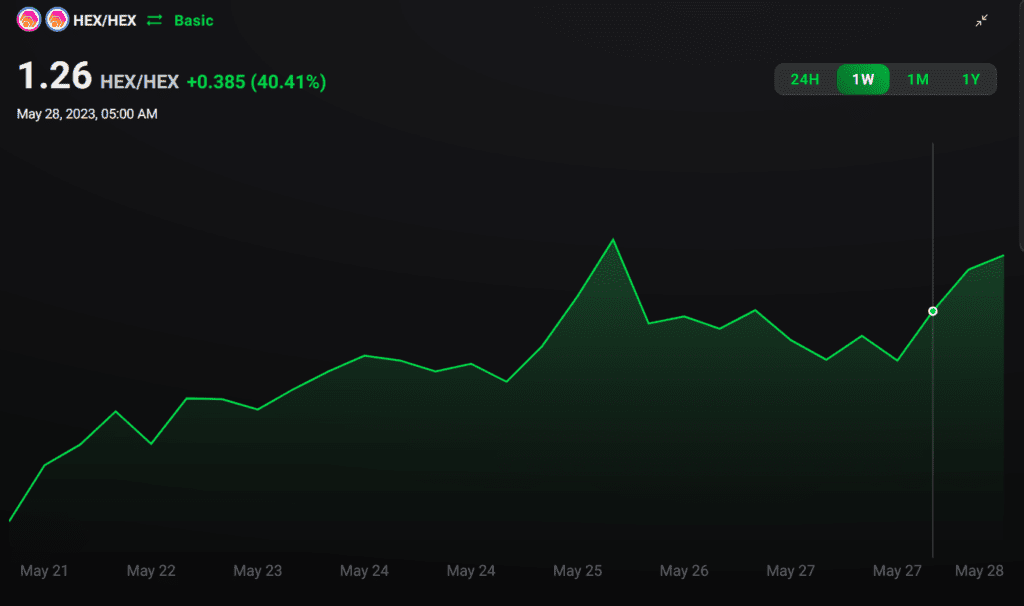The height and width of the screenshot is (606, 1024).
Task: Click the +0.385 (40.41%) change text
Action: (x=256, y=82)
